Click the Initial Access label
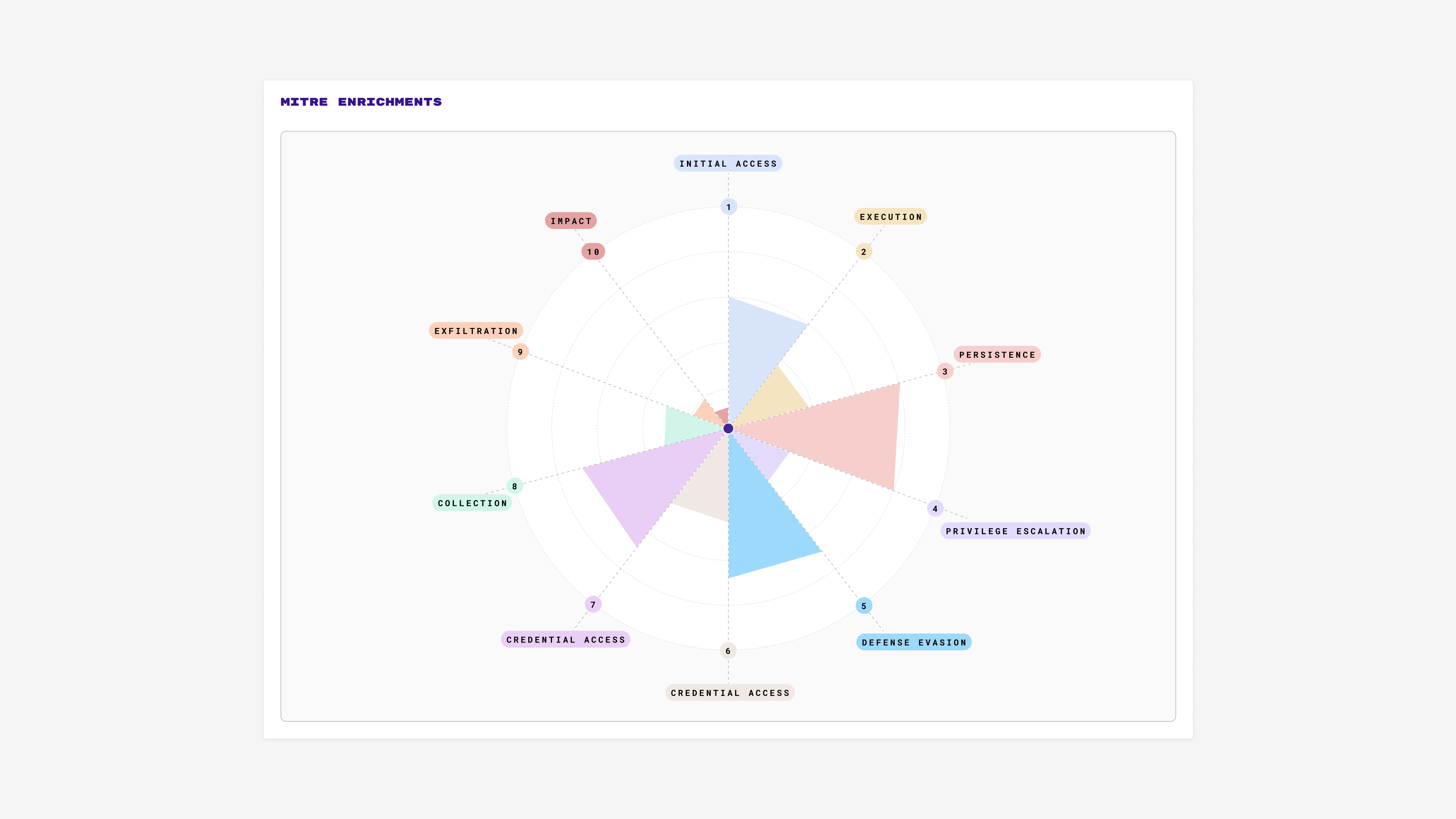This screenshot has width=1456, height=819. pyautogui.click(x=728, y=163)
